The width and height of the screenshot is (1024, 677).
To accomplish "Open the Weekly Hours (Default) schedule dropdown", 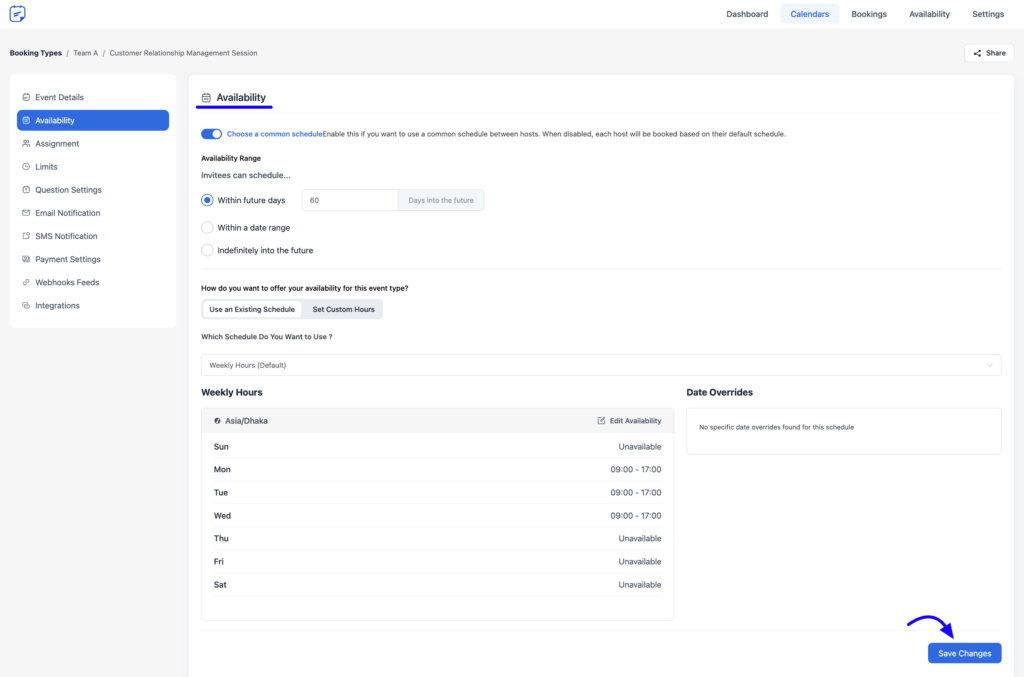I will (x=601, y=365).
